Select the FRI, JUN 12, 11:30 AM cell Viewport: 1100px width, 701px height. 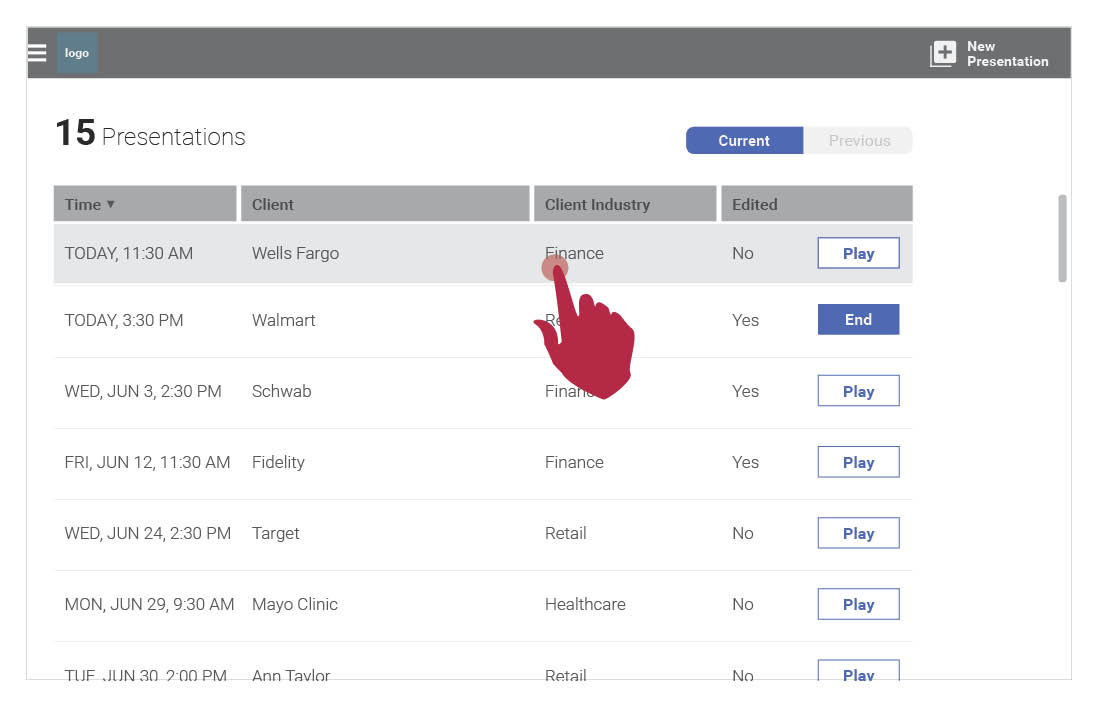[147, 462]
